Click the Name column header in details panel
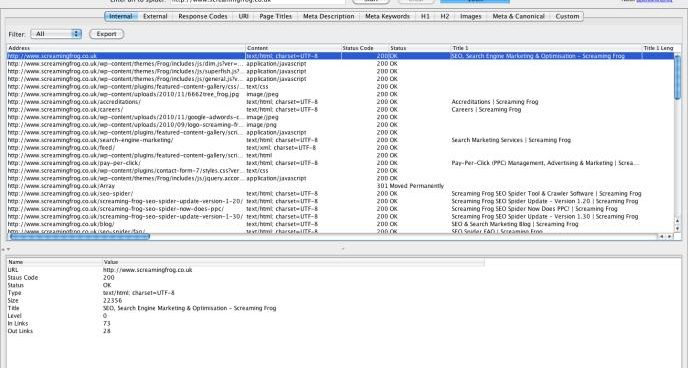 click(54, 262)
